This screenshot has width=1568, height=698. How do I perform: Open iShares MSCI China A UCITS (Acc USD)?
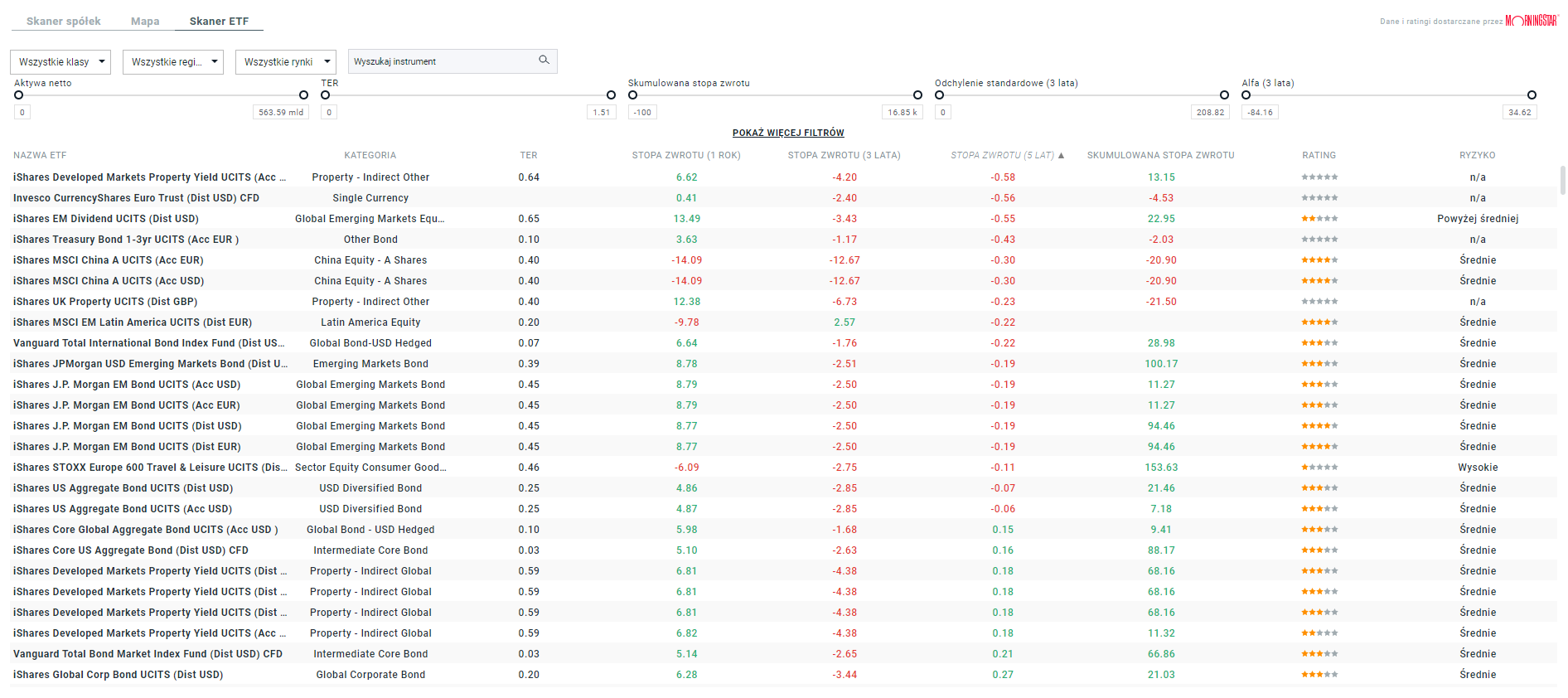(x=109, y=281)
